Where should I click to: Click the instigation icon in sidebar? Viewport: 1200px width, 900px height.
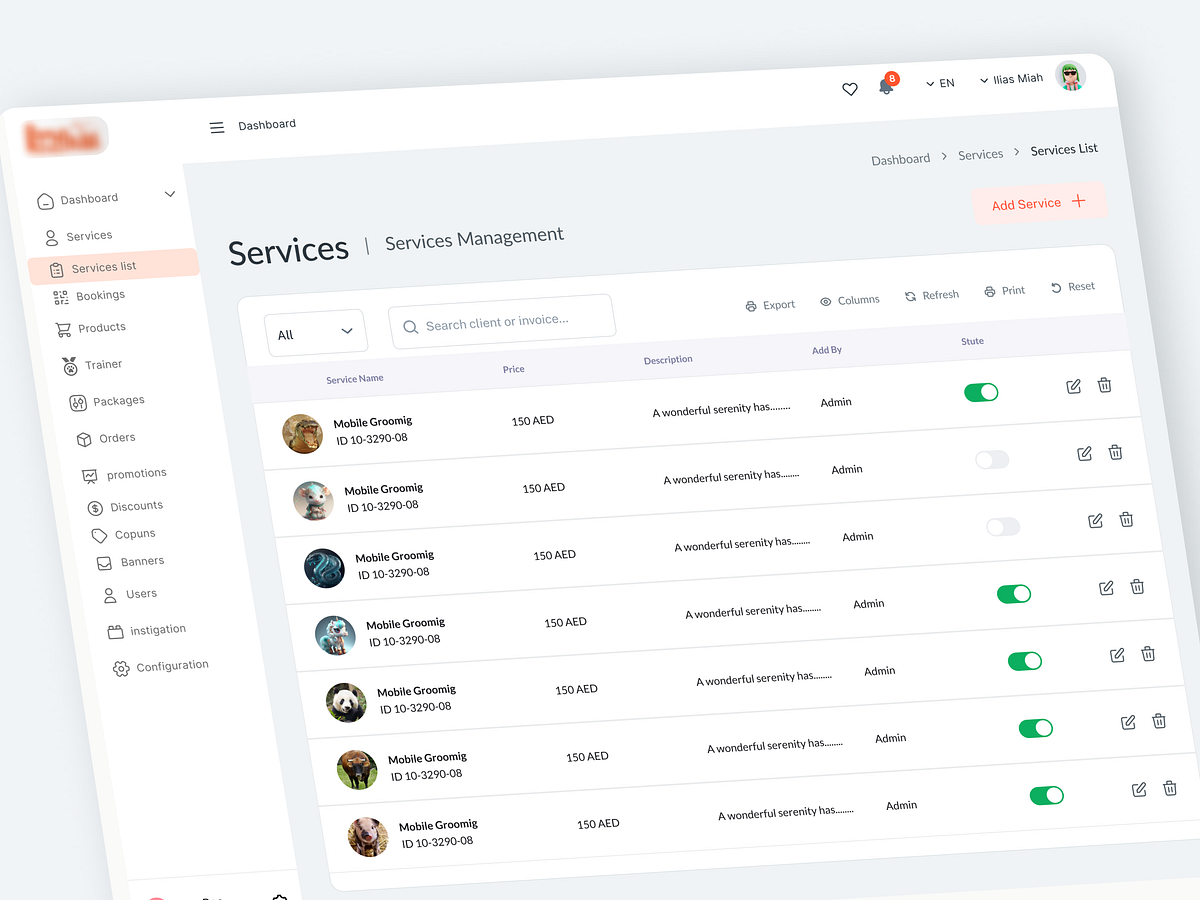[115, 632]
